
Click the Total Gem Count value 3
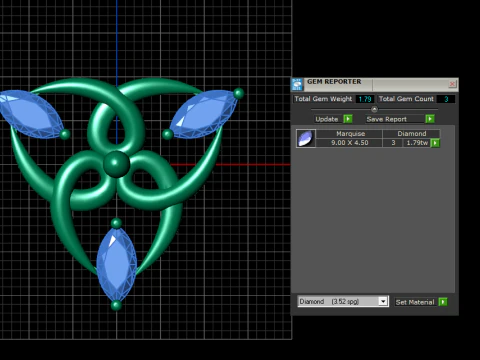[x=446, y=99]
